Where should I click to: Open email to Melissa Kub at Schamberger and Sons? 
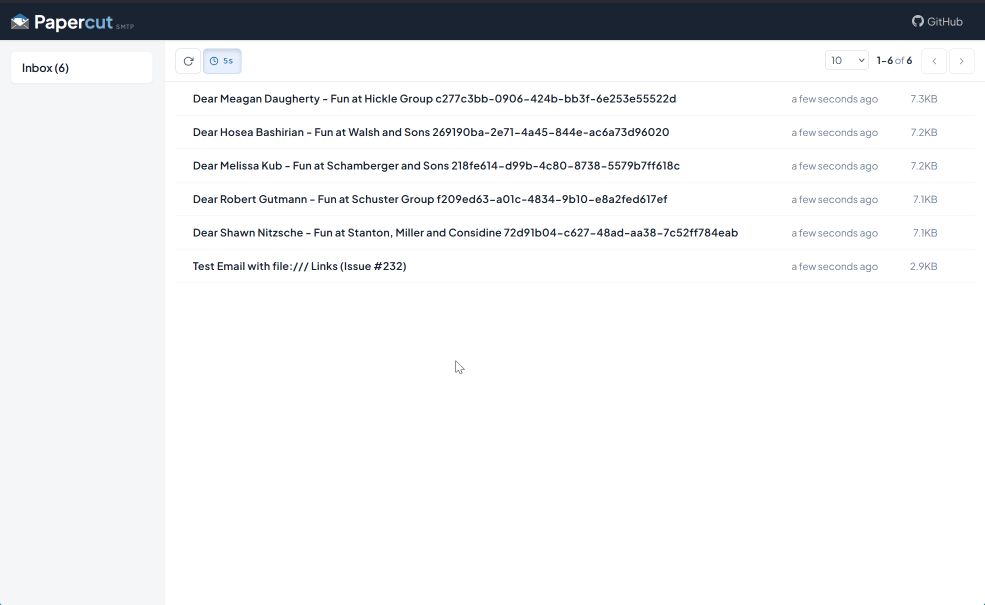coord(575,166)
